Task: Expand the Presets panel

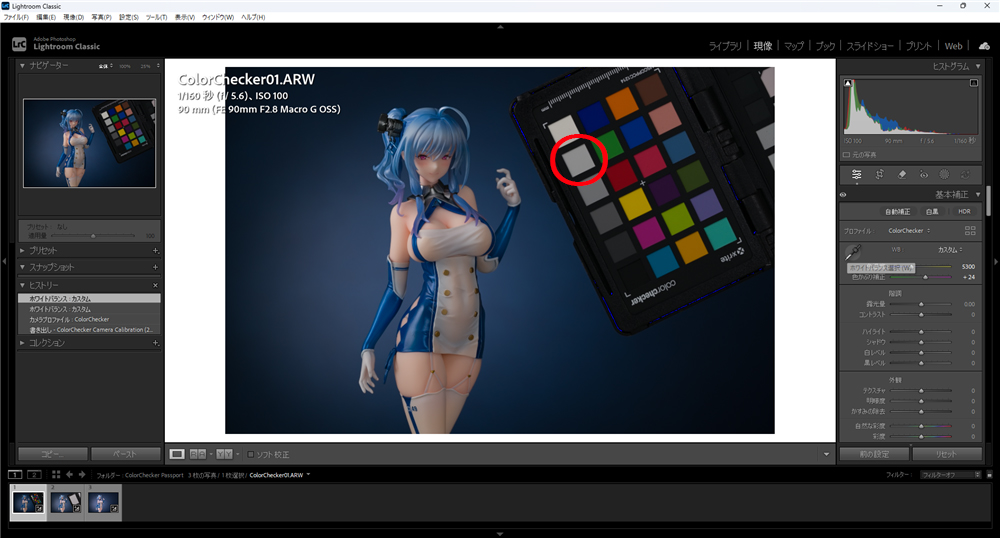Action: (22, 251)
